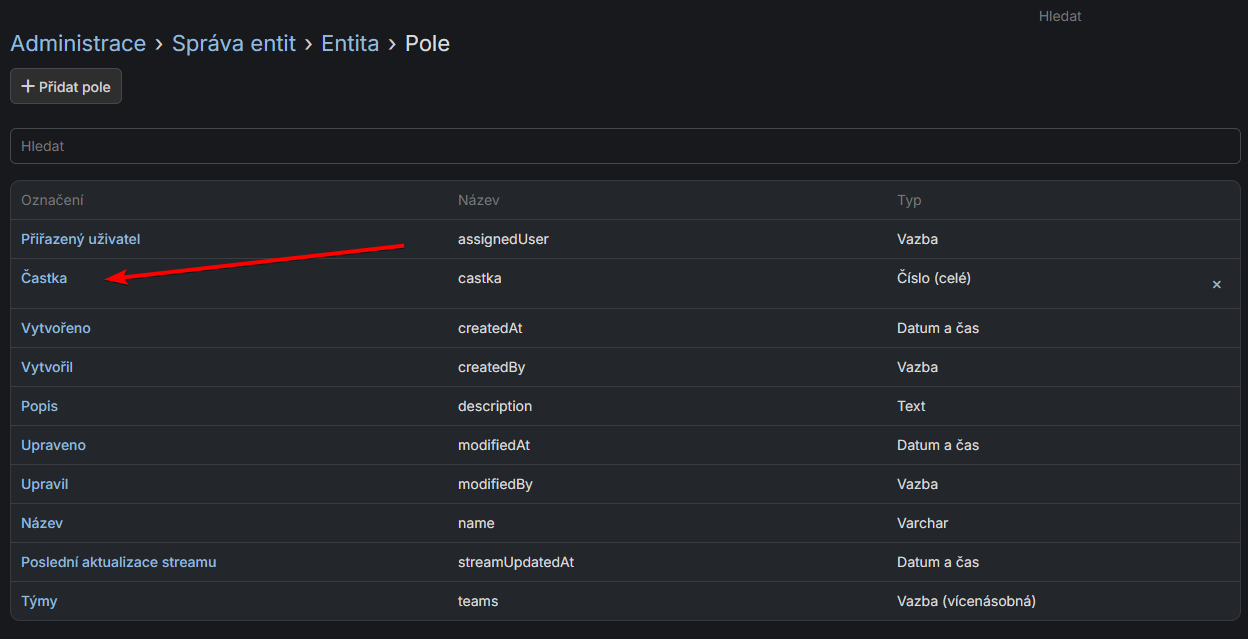Click the × icon on the castka row
1248x639 pixels.
pos(1216,284)
